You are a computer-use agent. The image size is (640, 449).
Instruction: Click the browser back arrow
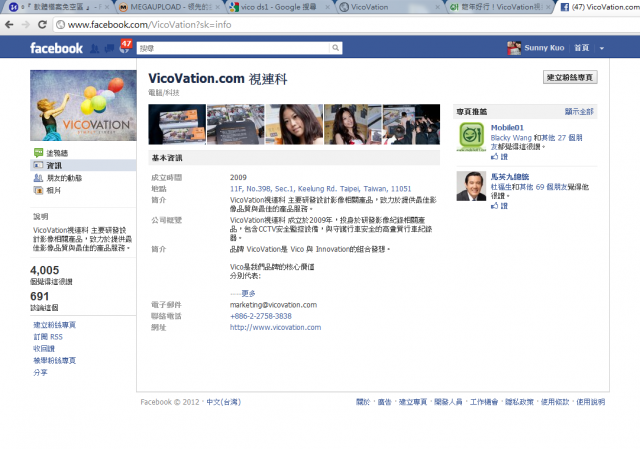(x=9, y=24)
